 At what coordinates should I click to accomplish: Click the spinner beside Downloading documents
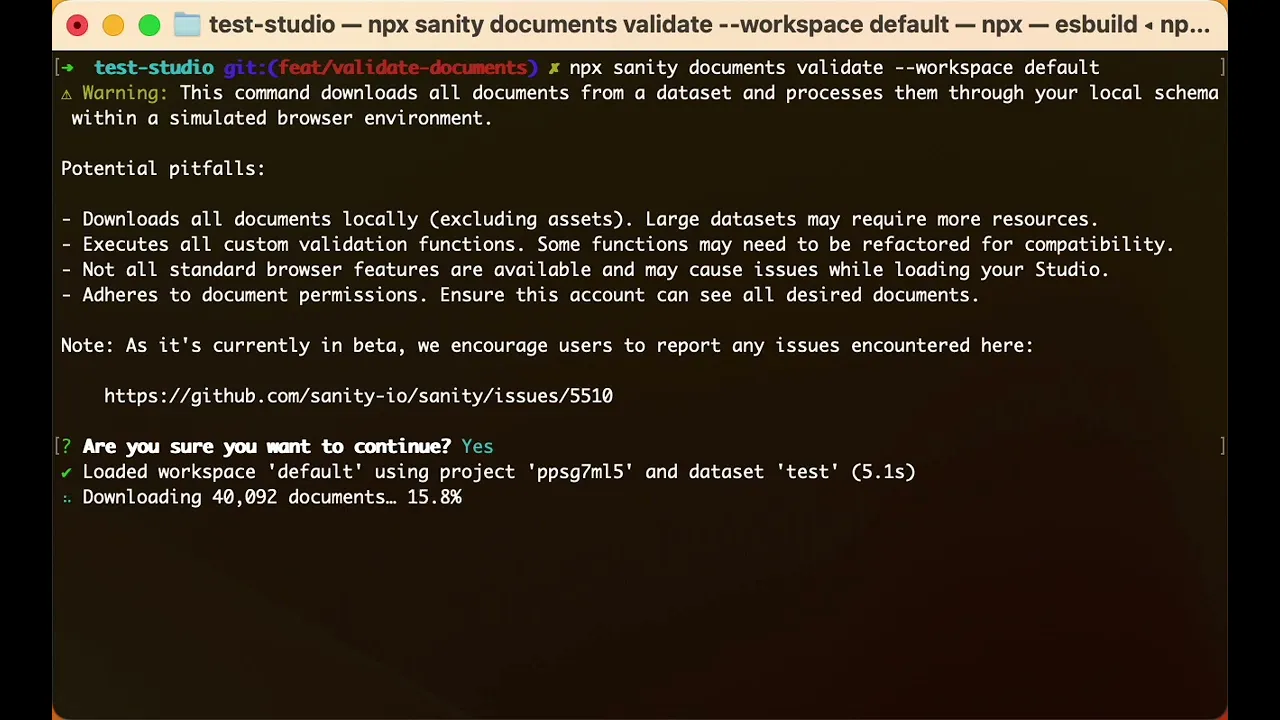coord(66,498)
